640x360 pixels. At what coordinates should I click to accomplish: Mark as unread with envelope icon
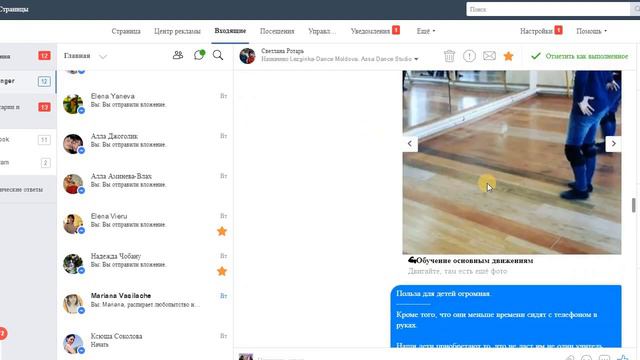pyautogui.click(x=489, y=56)
